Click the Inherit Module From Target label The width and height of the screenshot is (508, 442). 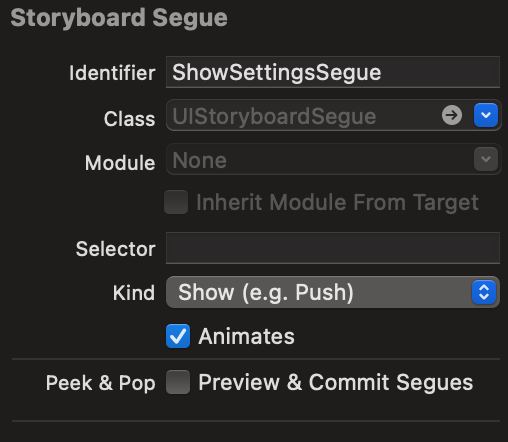point(337,202)
